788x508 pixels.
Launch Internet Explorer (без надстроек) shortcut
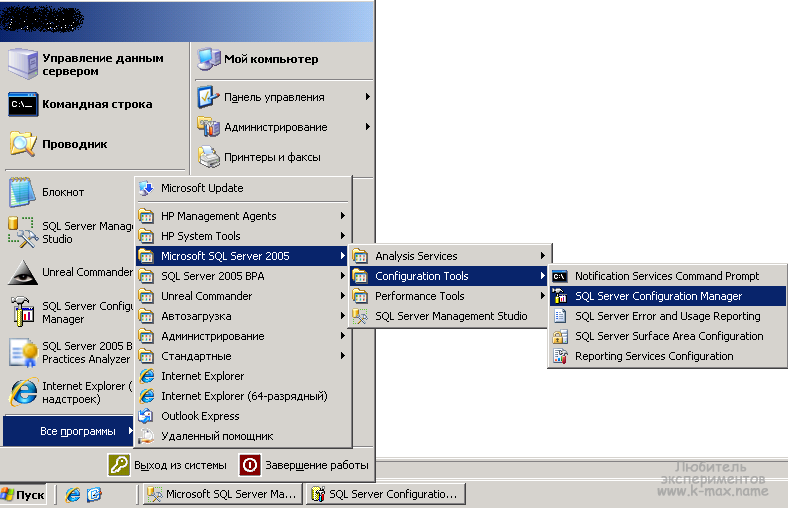pyautogui.click(x=69, y=392)
